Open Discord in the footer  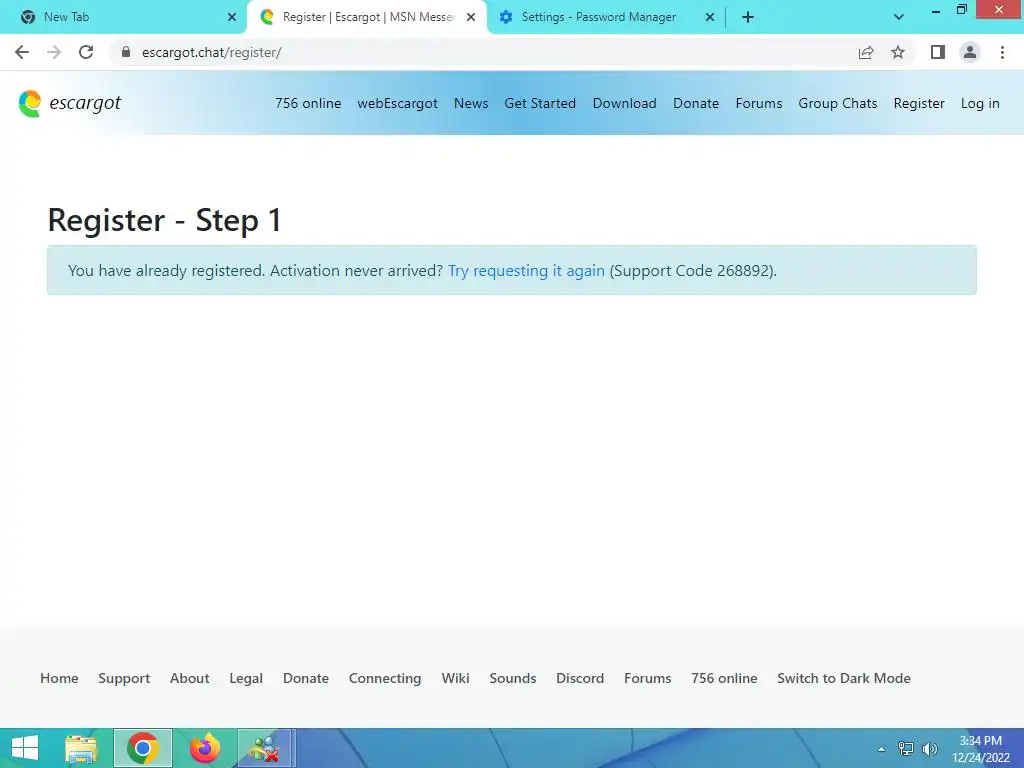tap(580, 678)
